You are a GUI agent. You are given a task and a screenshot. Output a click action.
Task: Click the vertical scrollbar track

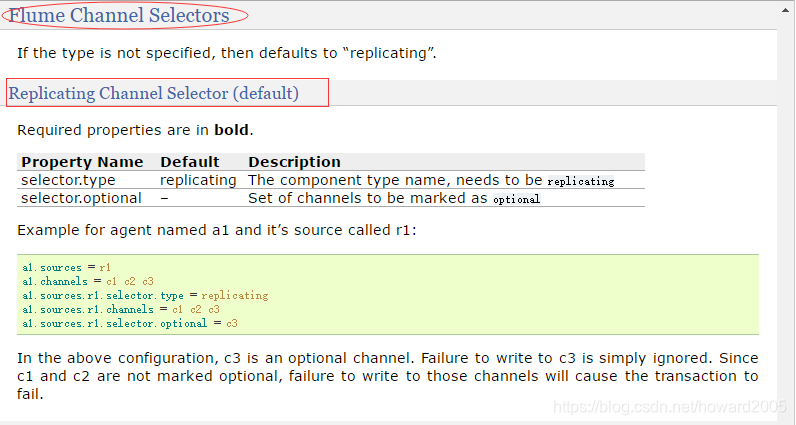pyautogui.click(x=786, y=218)
